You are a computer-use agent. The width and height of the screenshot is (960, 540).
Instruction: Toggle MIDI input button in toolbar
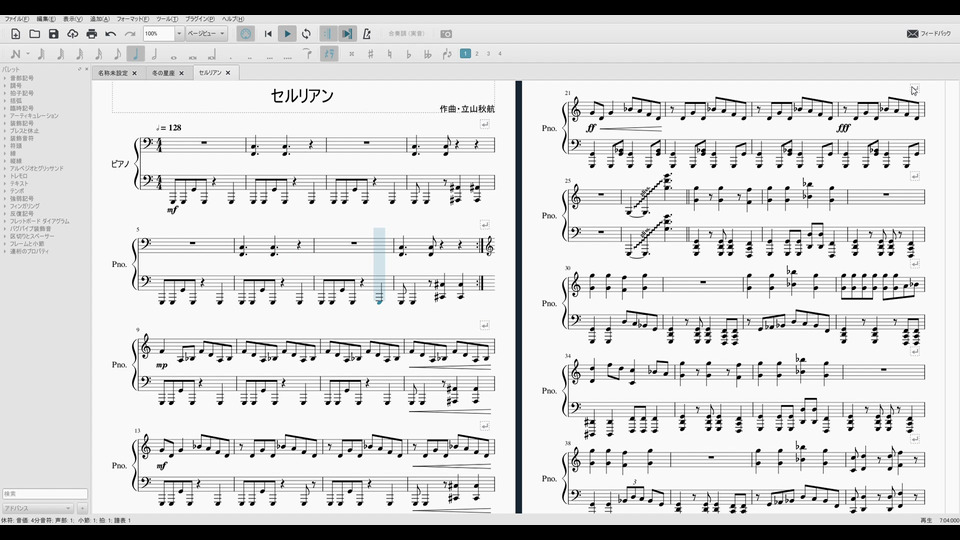point(246,34)
